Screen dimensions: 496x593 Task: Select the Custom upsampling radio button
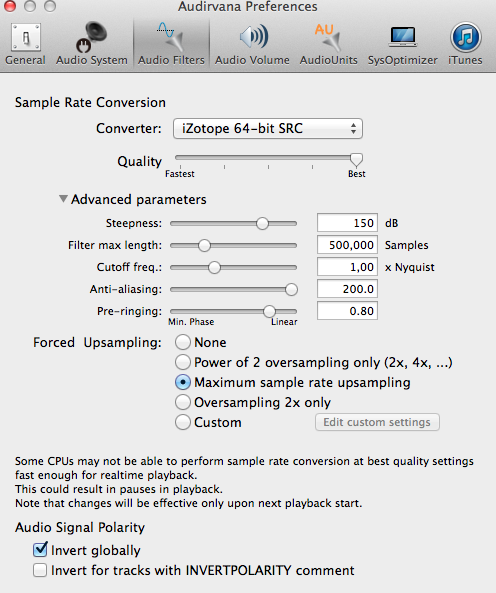[x=183, y=422]
